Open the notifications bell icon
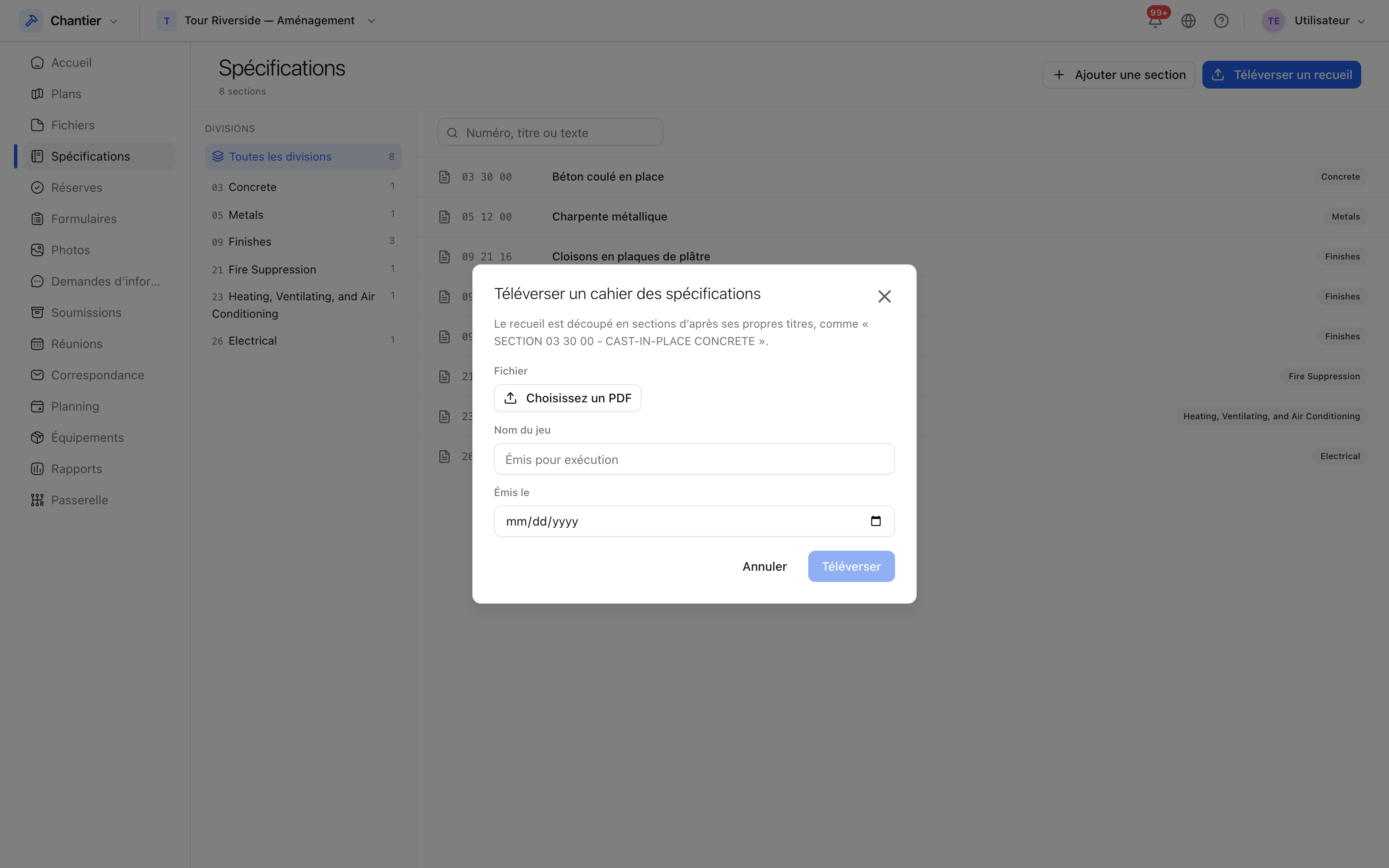The width and height of the screenshot is (1389, 868). (x=1155, y=21)
